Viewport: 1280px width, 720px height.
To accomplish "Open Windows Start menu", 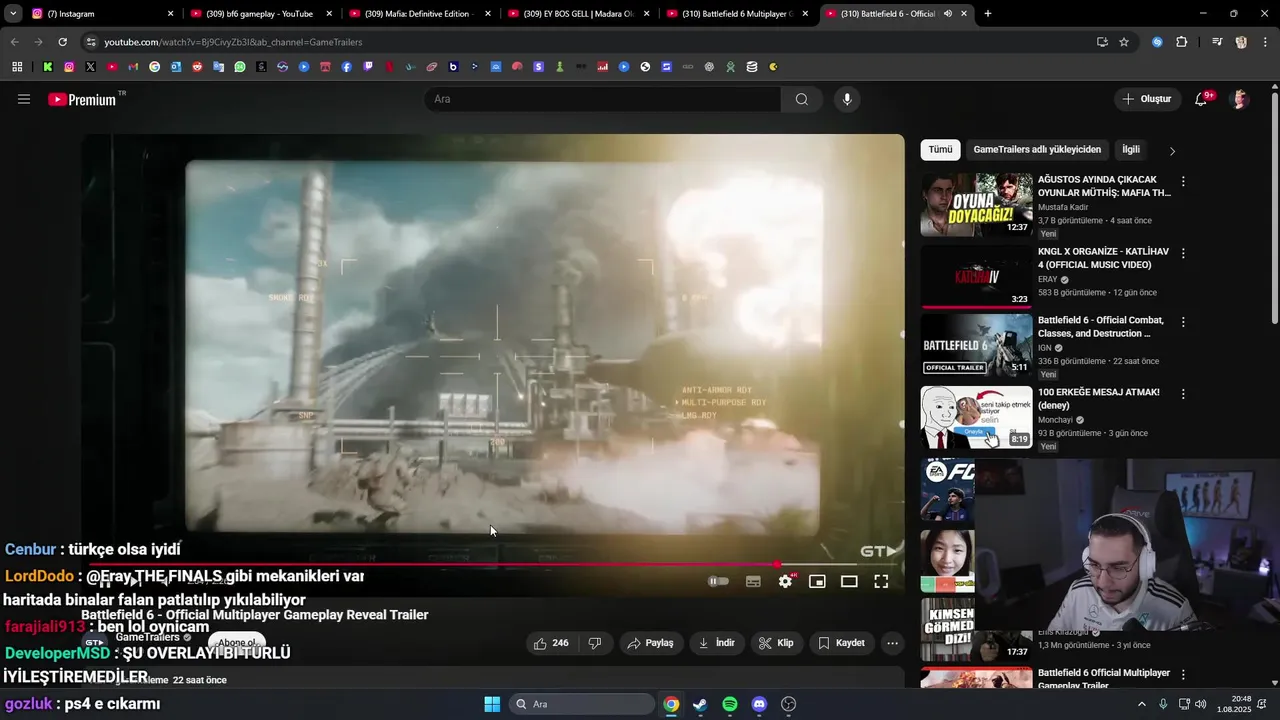I will 492,704.
